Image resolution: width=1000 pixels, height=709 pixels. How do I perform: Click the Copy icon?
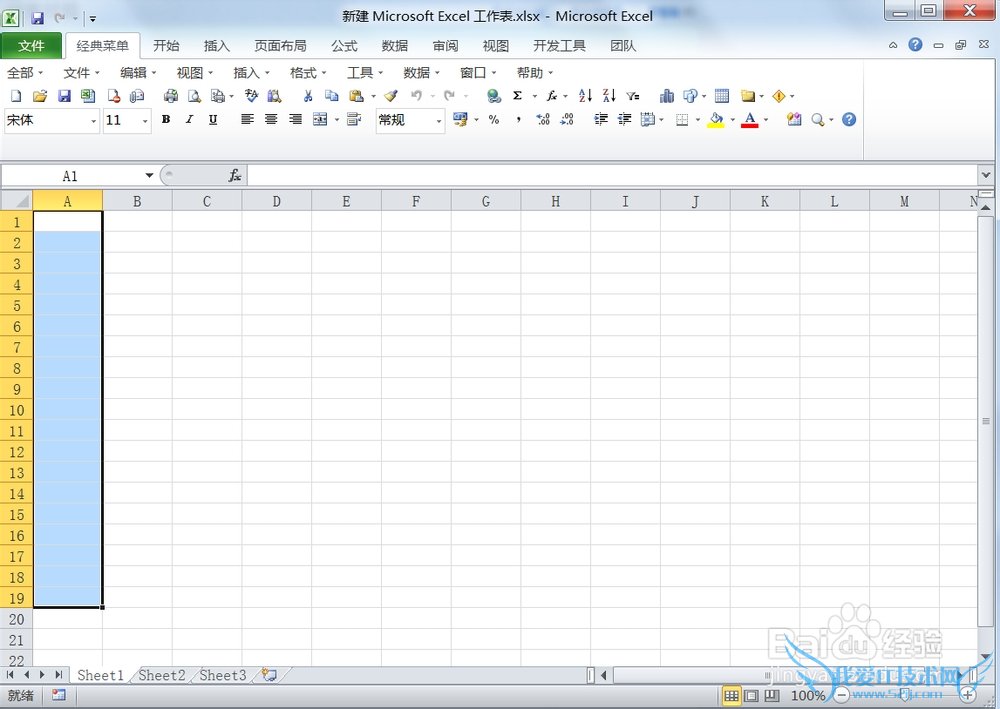pyautogui.click(x=332, y=96)
